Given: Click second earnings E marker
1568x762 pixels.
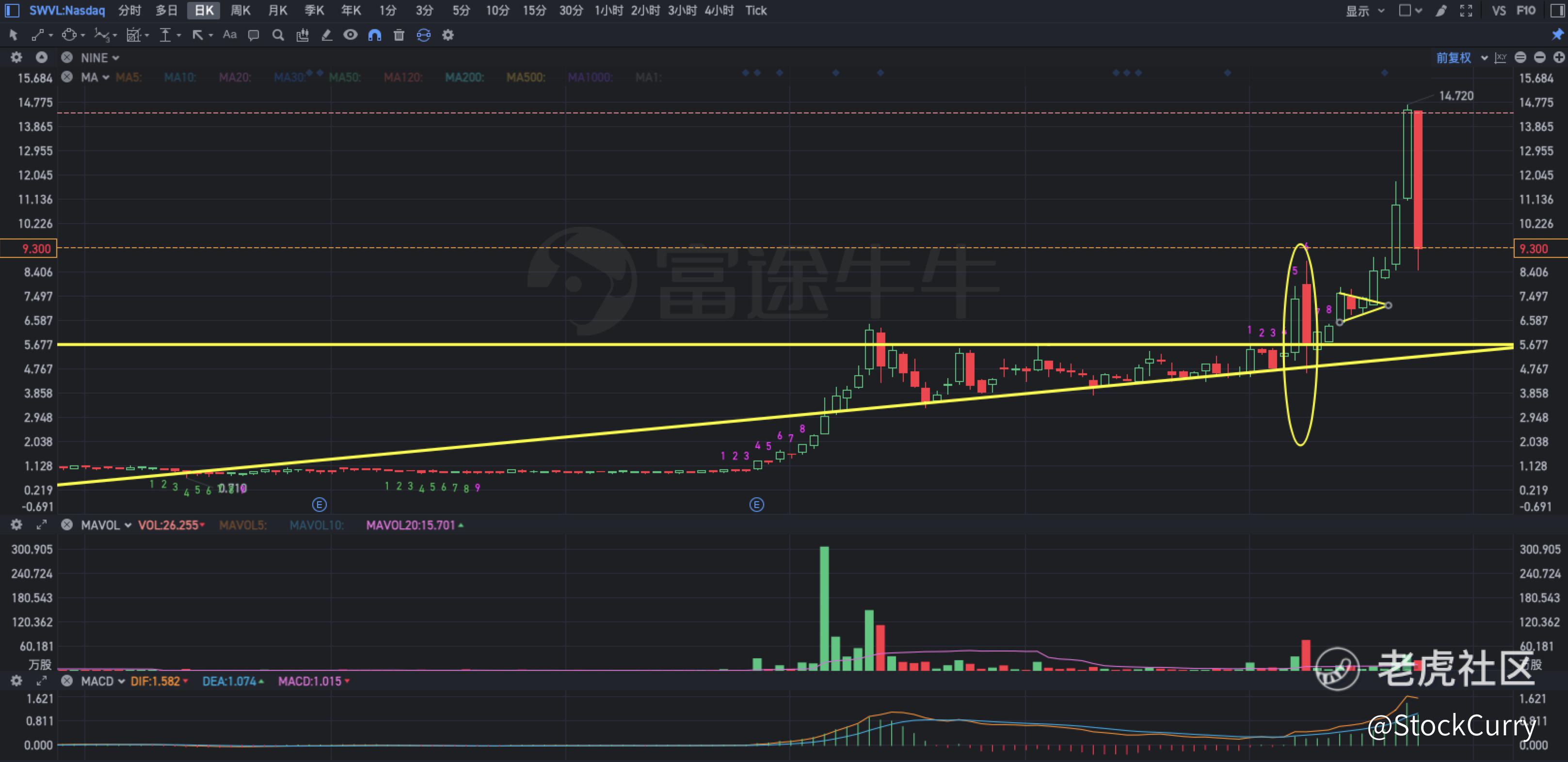Looking at the screenshot, I should click(x=757, y=505).
